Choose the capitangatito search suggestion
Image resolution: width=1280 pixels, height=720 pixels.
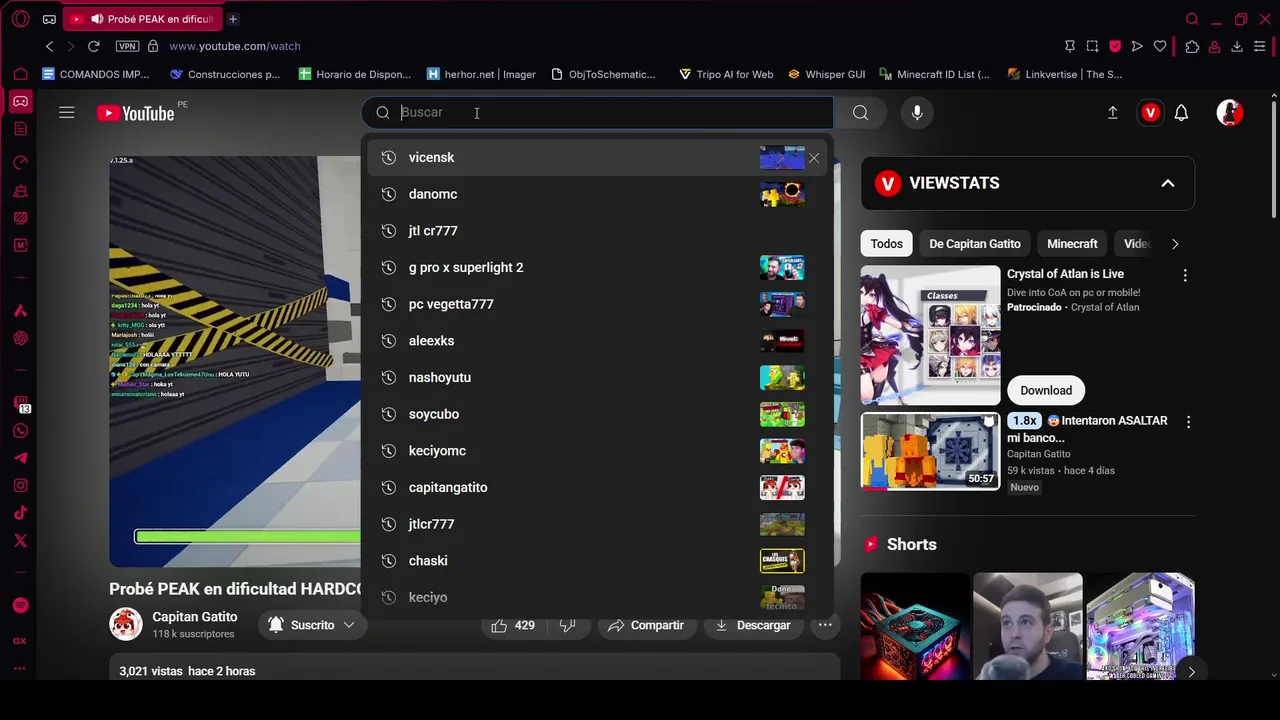point(595,487)
